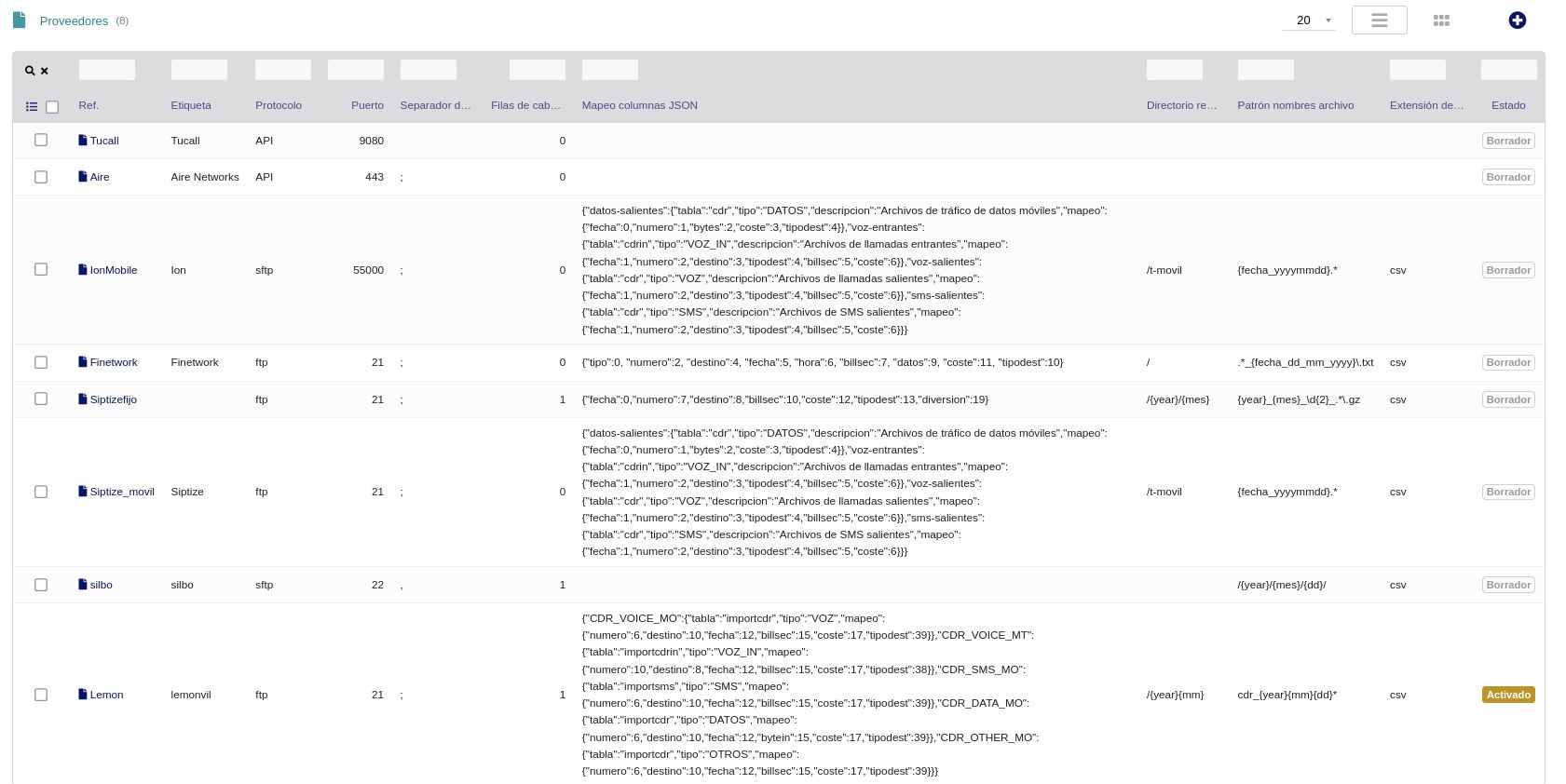Open the column selector list icon
Image resolution: width=1566 pixels, height=784 pixels.
(x=32, y=107)
